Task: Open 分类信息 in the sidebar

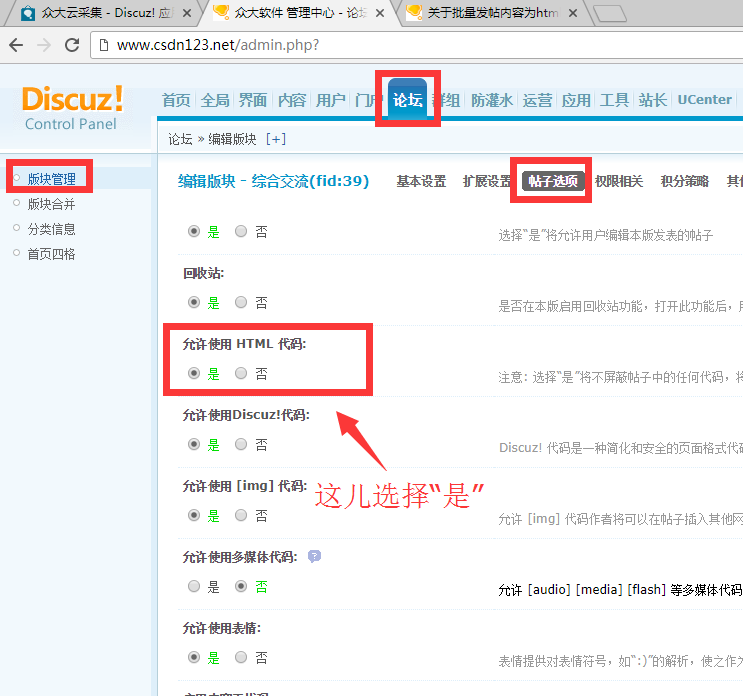Action: (x=52, y=229)
